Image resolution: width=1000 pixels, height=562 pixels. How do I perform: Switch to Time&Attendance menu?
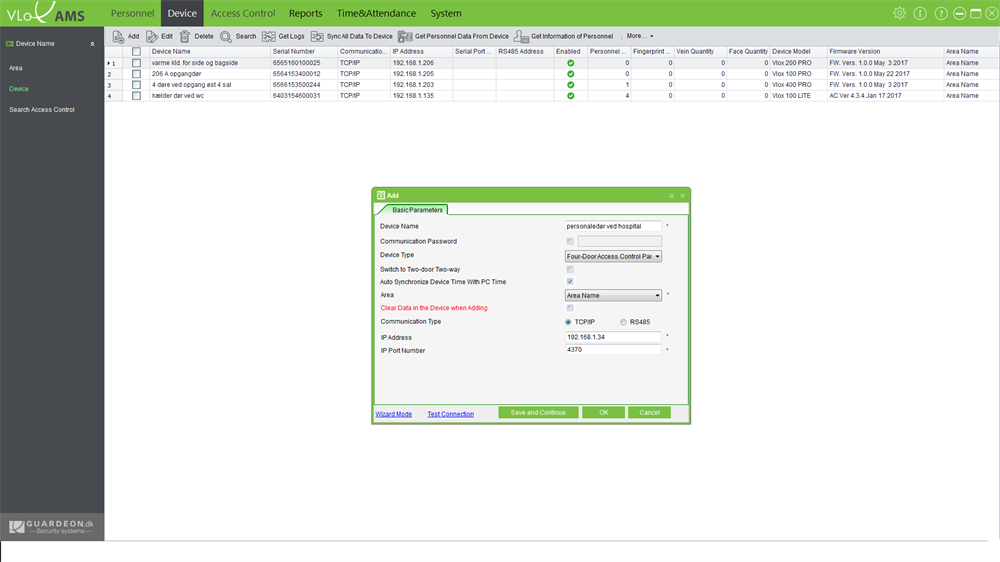click(376, 13)
